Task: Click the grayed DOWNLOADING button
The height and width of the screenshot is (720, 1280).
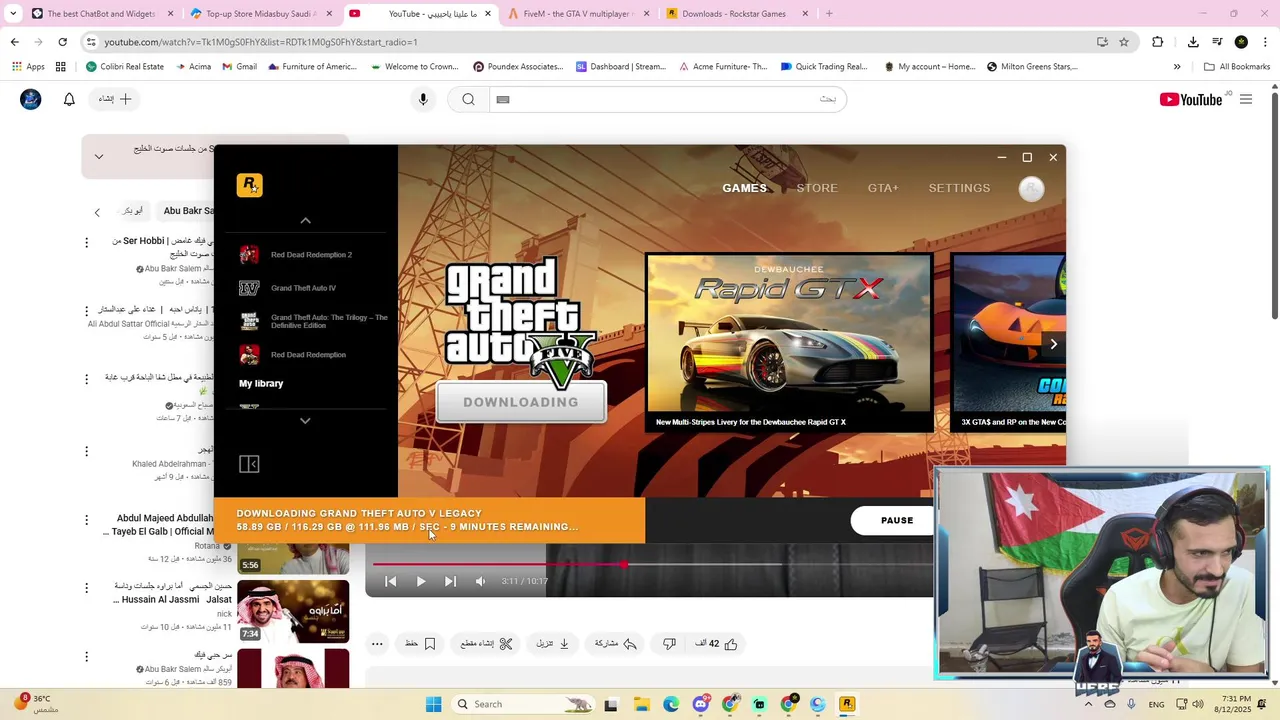Action: click(521, 402)
